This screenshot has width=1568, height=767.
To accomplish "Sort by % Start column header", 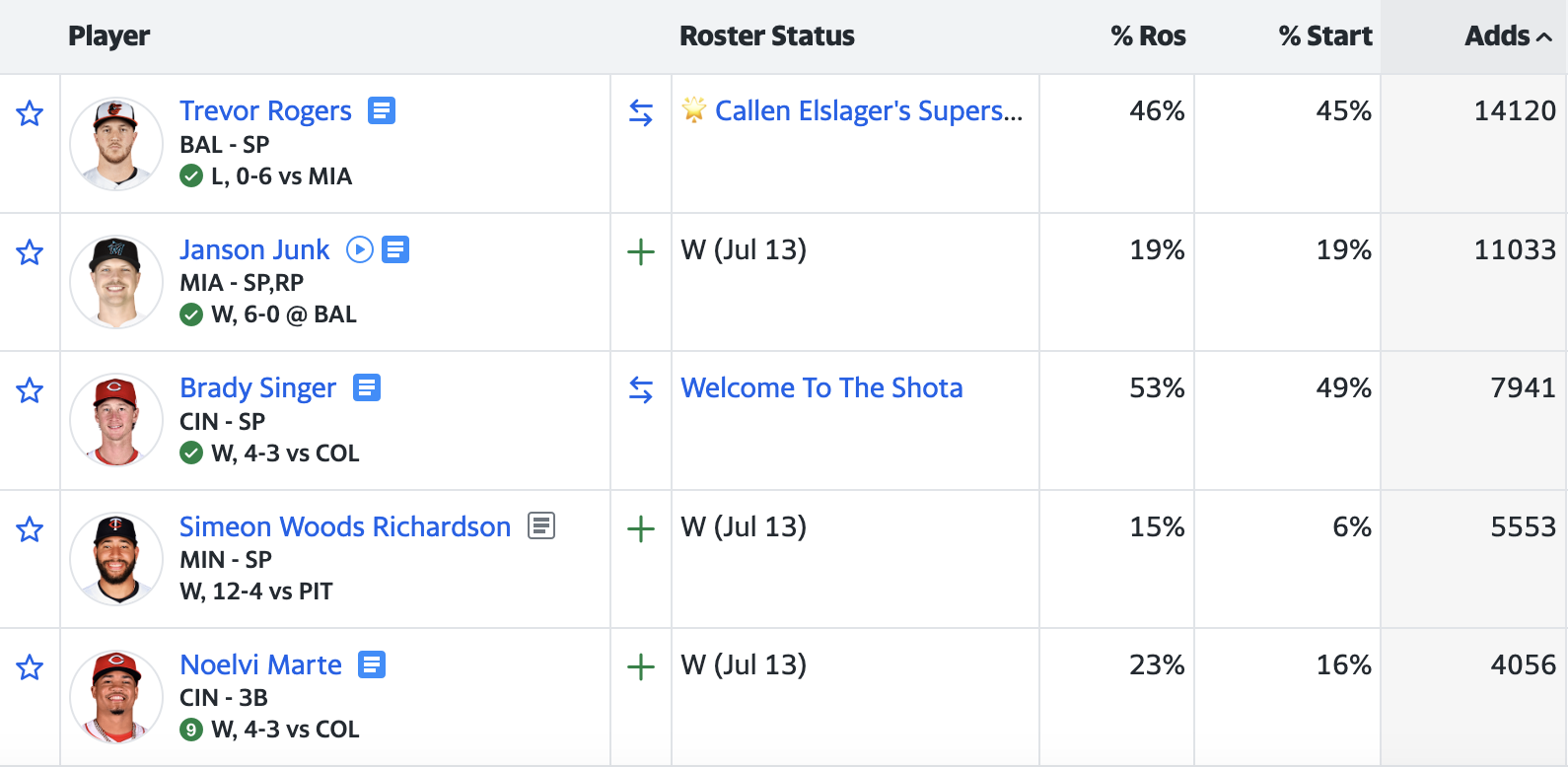I will [1324, 36].
